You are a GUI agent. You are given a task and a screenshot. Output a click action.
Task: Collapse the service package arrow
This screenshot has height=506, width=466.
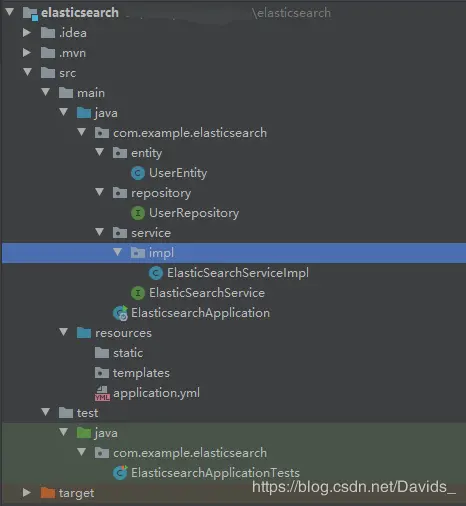(x=100, y=232)
